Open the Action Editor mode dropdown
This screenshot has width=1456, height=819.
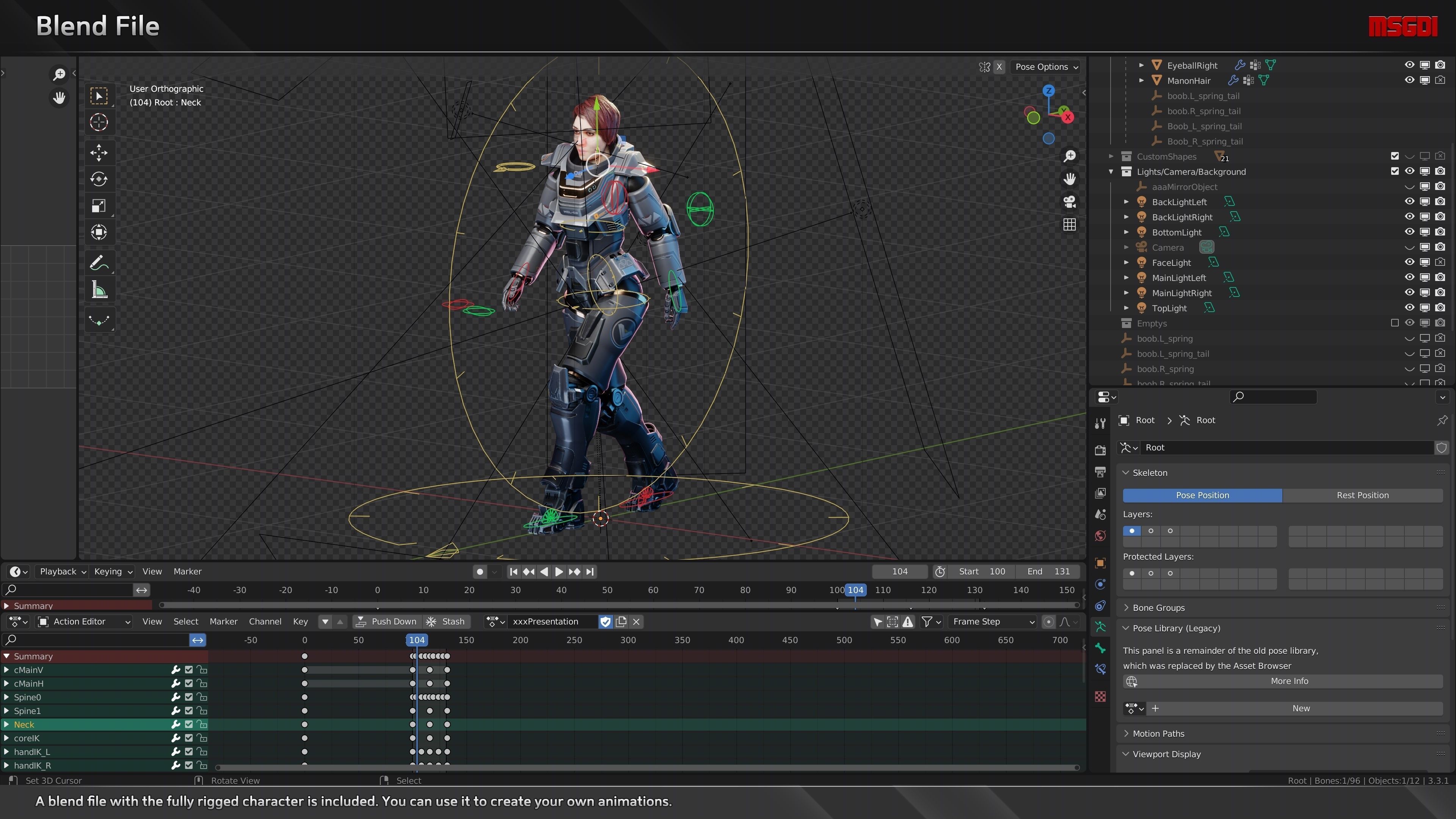pyautogui.click(x=84, y=622)
